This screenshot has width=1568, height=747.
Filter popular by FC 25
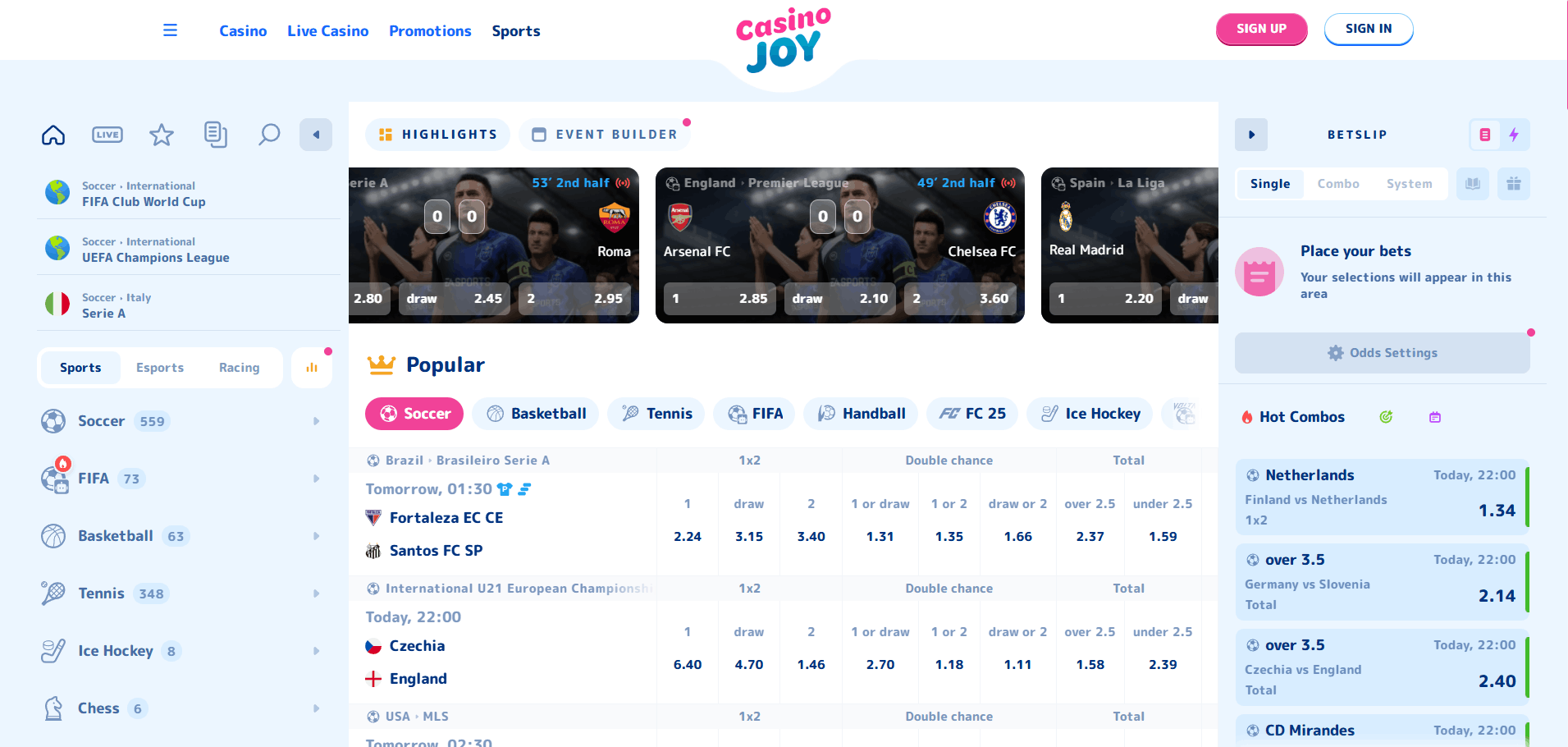[x=972, y=414]
